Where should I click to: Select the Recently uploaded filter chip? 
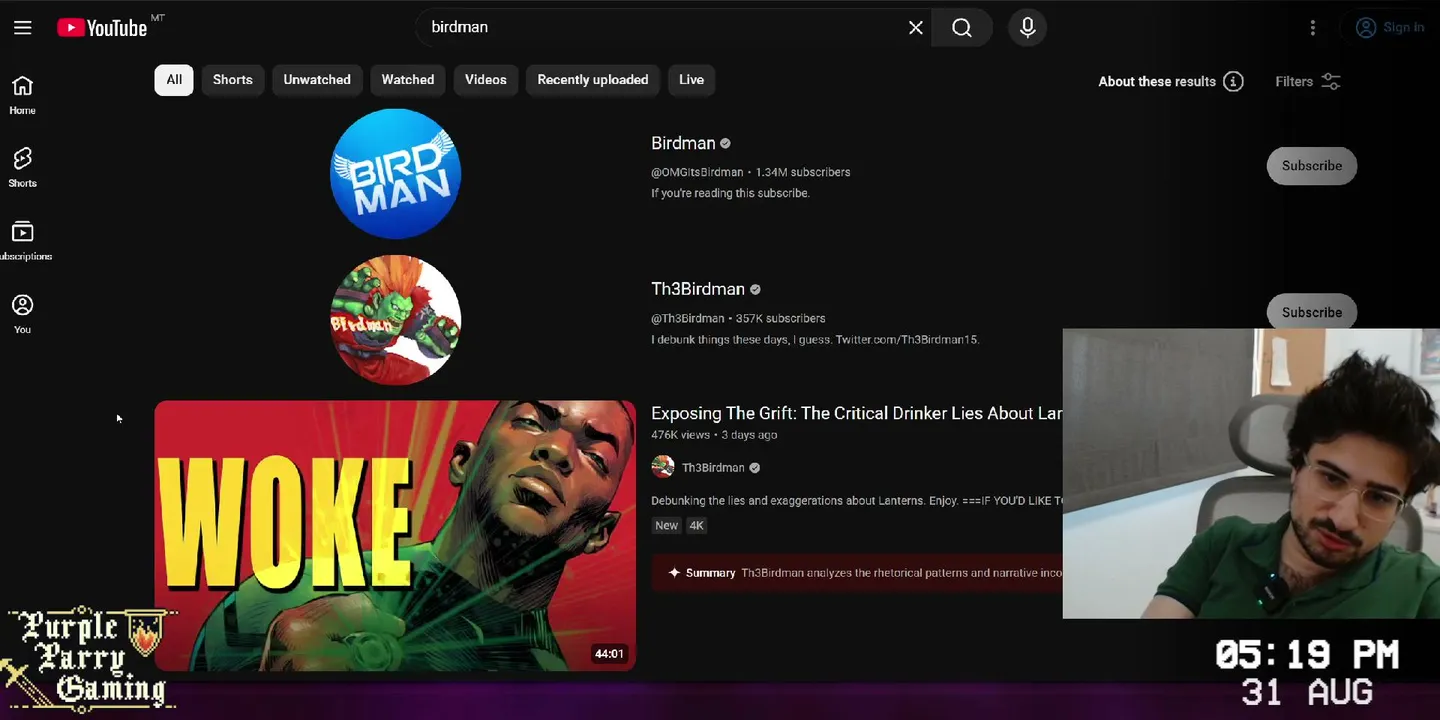pos(593,80)
